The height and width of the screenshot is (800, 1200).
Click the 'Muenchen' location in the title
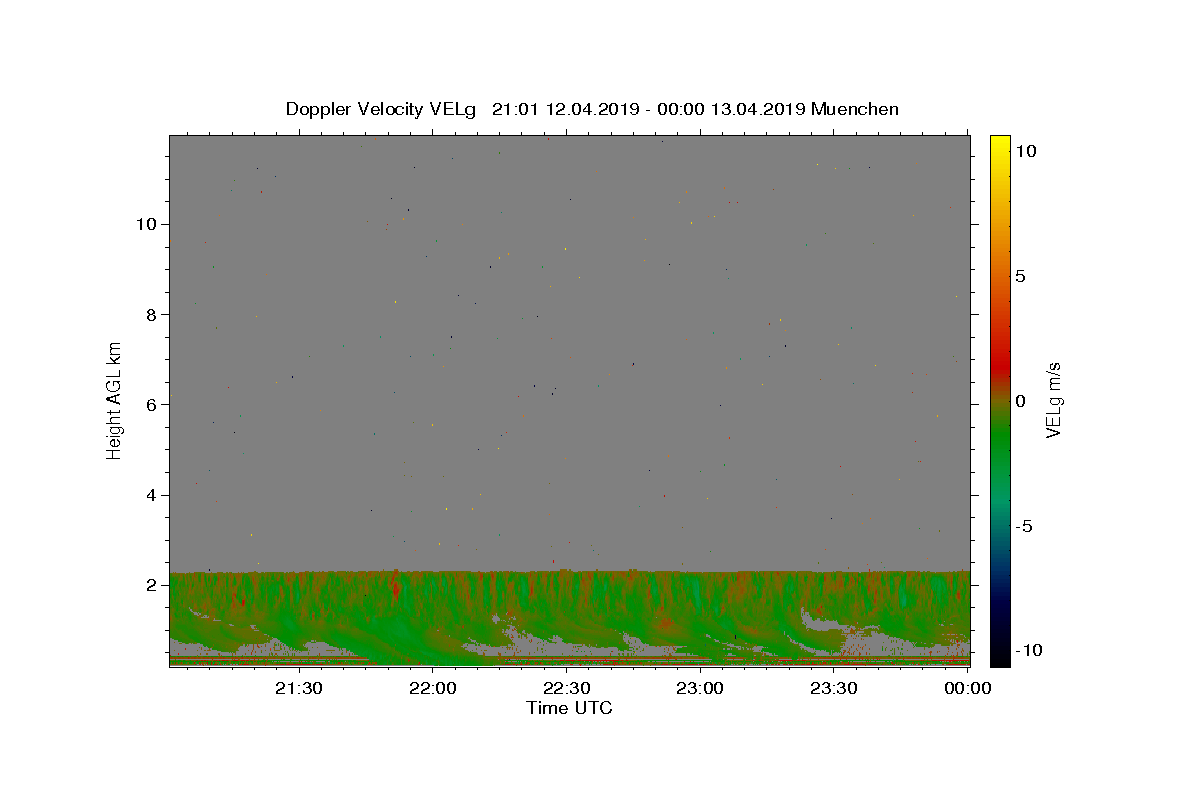coord(855,109)
